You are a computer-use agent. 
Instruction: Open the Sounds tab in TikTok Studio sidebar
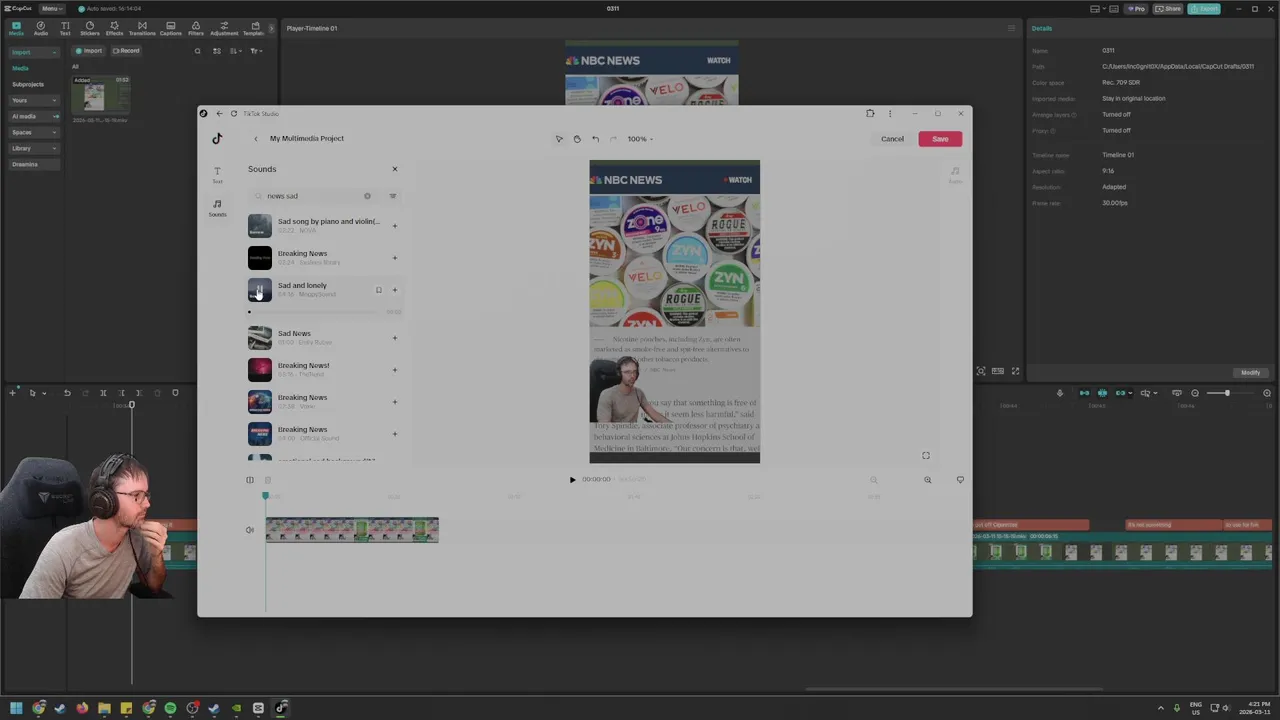tap(217, 208)
